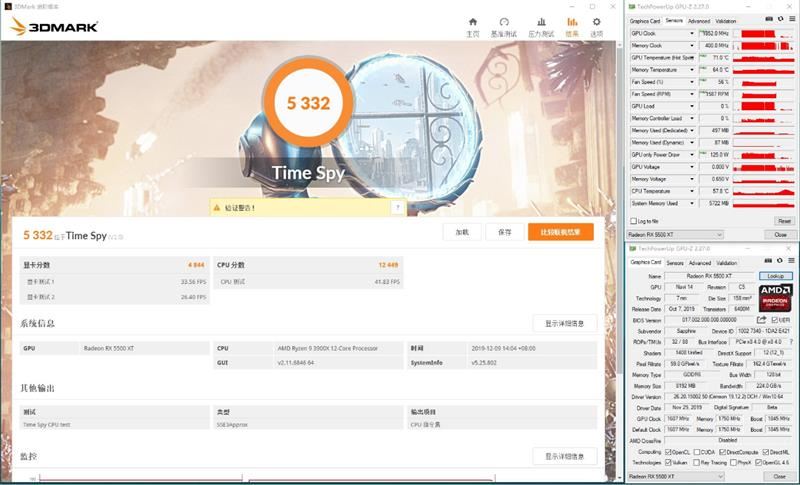The width and height of the screenshot is (800, 485).
Task: Click the orange 比较联机结果 button
Action: click(x=561, y=232)
